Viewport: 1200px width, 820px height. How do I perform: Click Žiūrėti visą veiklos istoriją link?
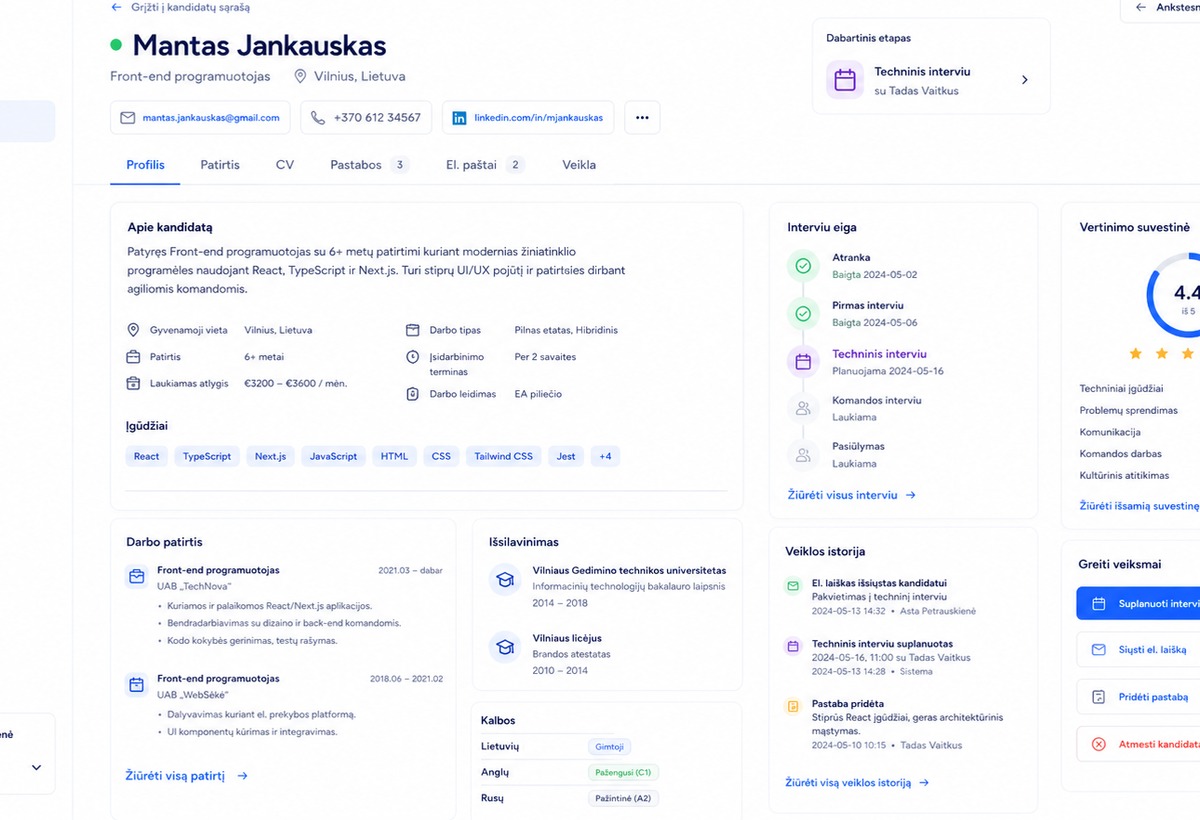click(857, 783)
